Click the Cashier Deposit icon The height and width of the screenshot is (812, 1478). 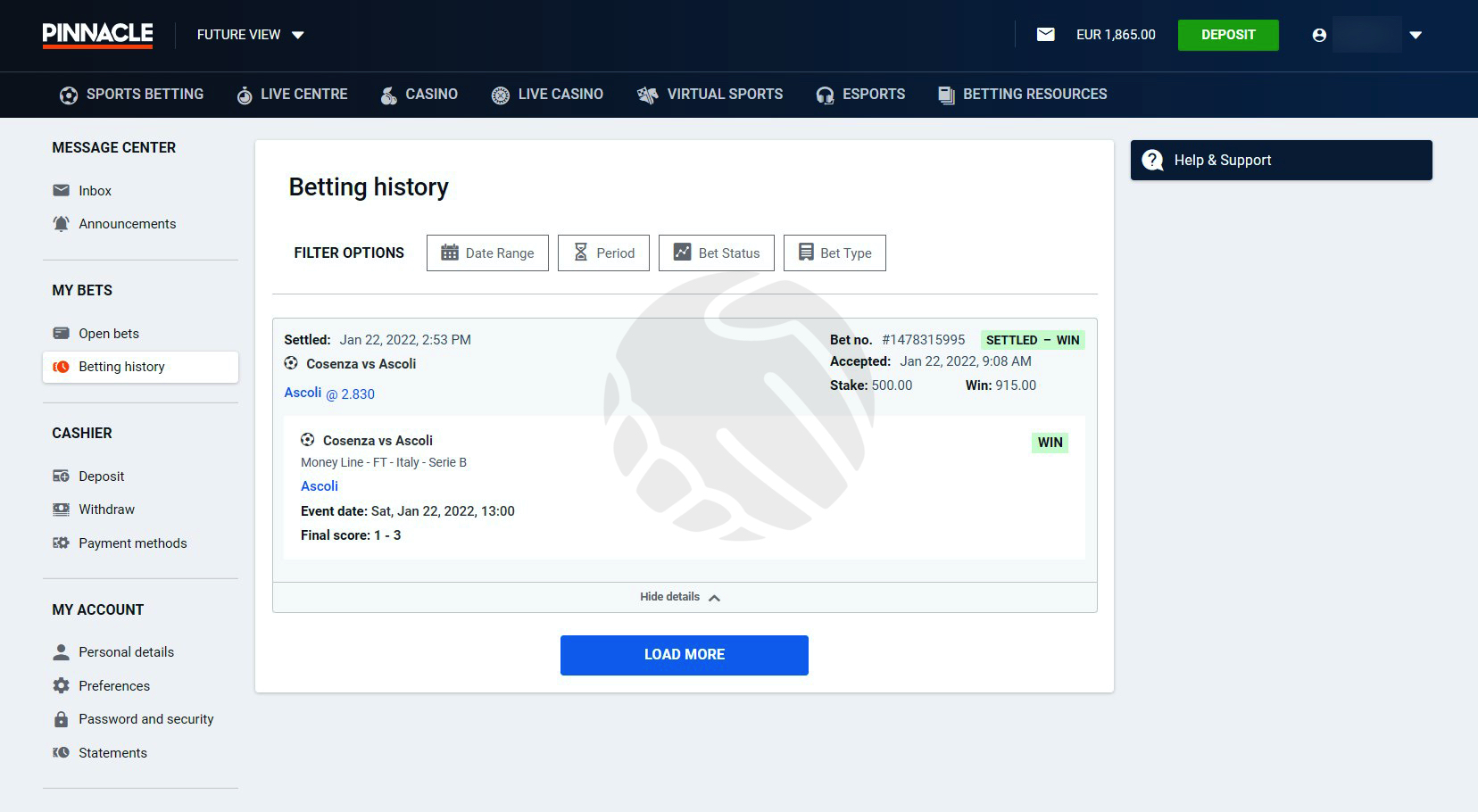[x=61, y=476]
